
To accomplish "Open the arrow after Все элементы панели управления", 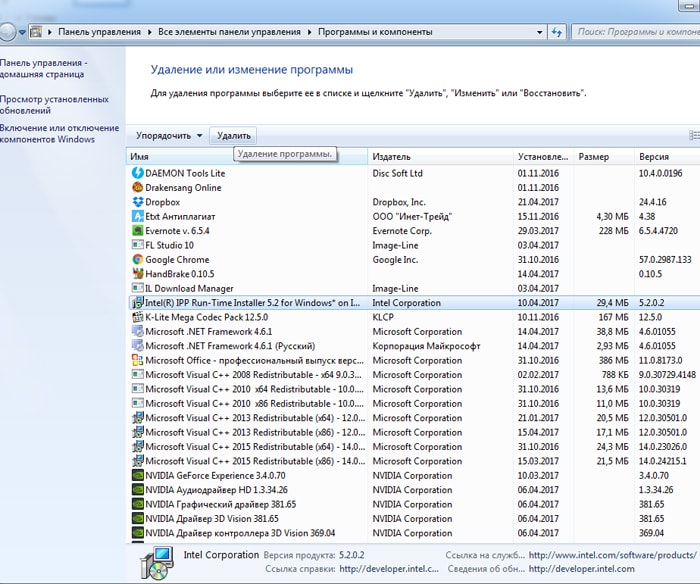I will (x=309, y=32).
